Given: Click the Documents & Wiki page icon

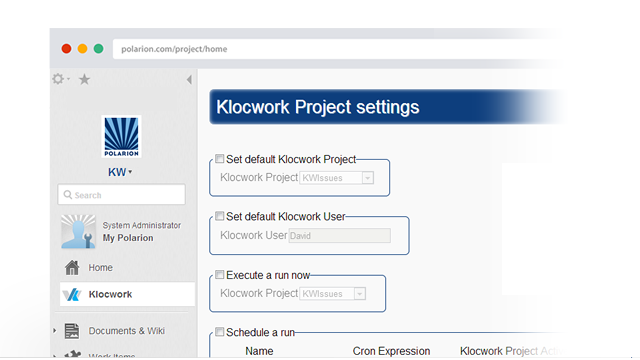Looking at the screenshot, I should (x=72, y=331).
